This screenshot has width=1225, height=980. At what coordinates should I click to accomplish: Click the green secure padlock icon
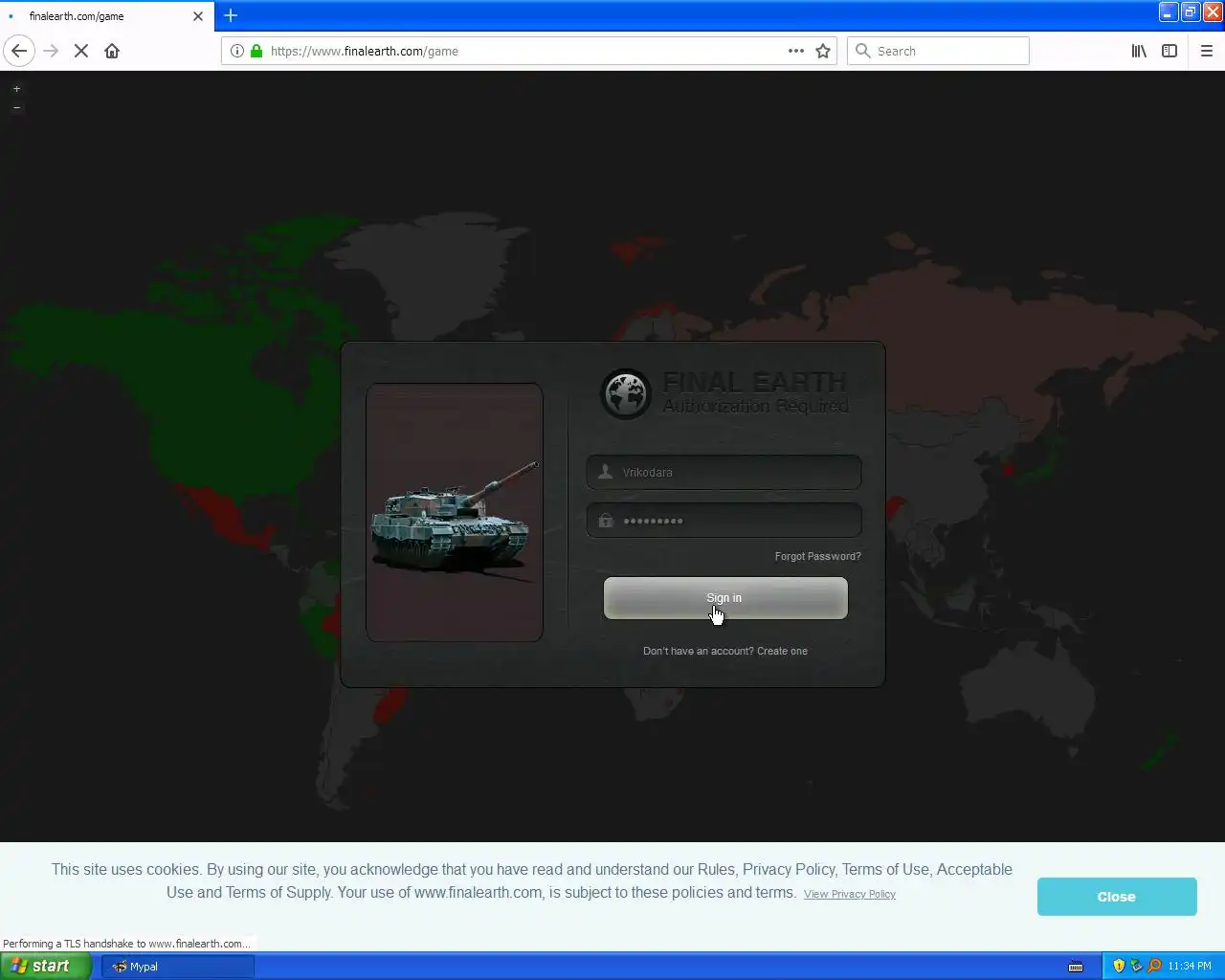[x=256, y=51]
